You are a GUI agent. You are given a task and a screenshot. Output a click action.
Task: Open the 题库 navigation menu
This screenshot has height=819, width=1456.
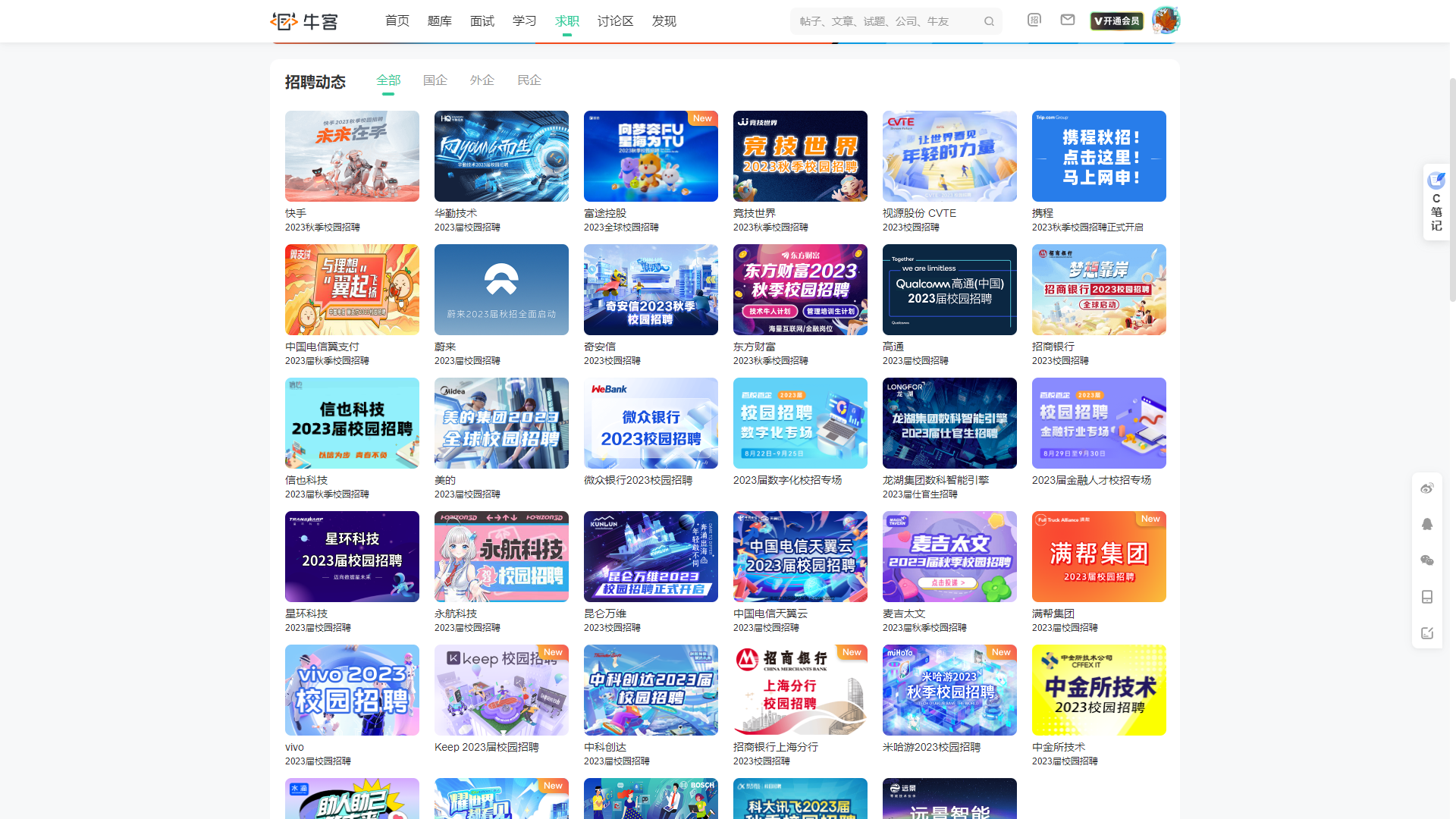tap(440, 21)
